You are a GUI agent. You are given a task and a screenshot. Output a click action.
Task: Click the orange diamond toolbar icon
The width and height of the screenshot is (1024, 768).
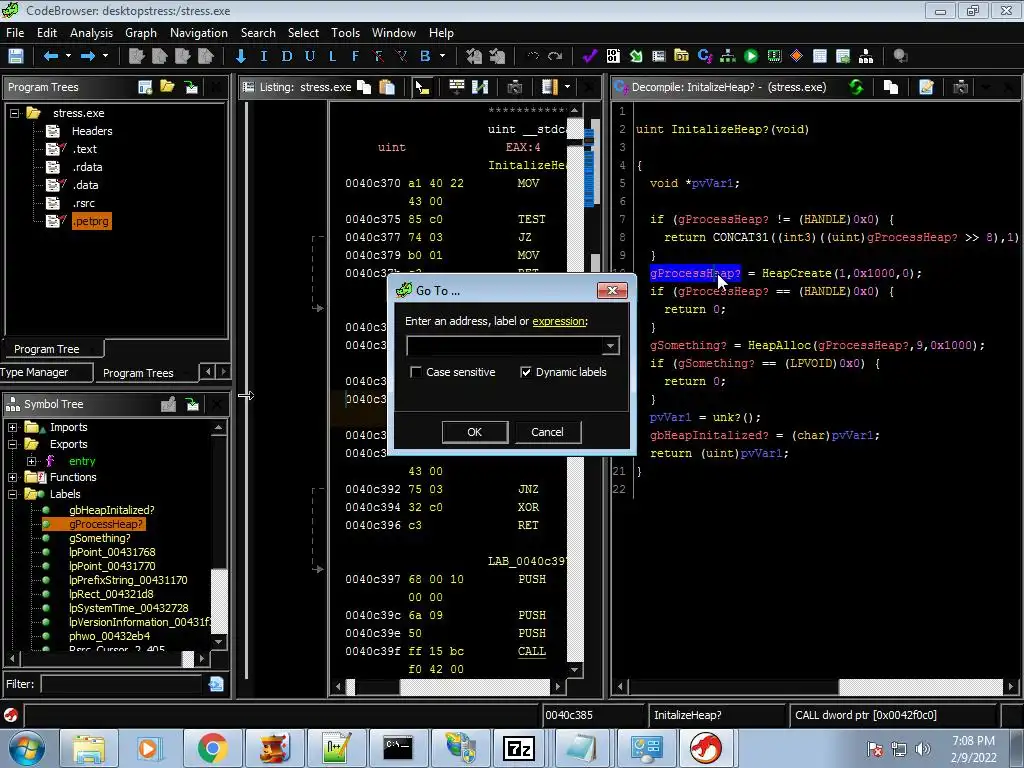point(797,56)
